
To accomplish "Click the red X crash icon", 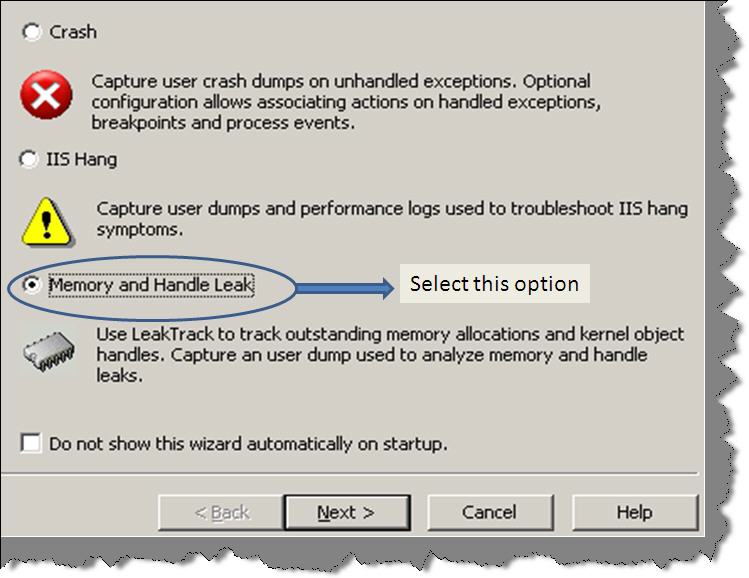I will pyautogui.click(x=46, y=95).
